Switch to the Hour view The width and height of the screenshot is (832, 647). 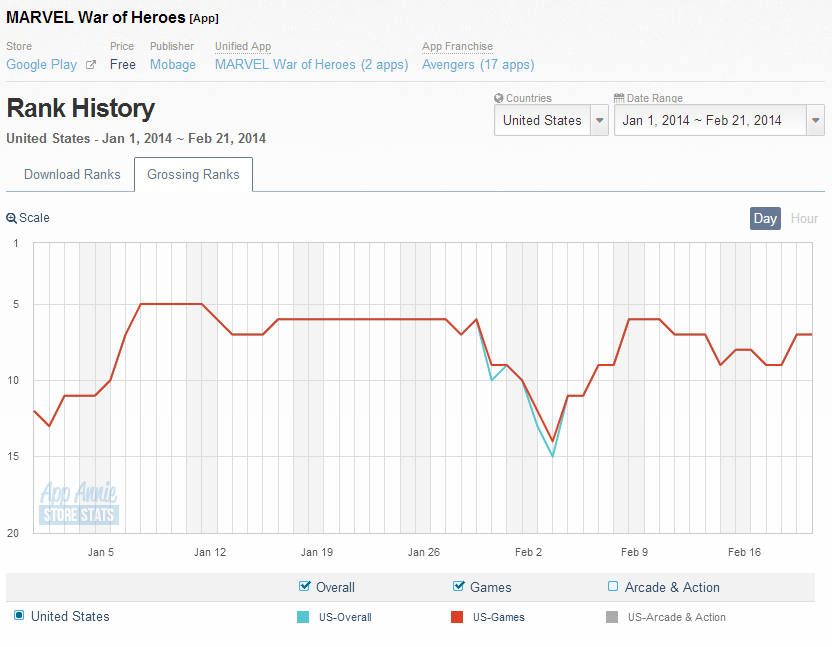coord(804,219)
